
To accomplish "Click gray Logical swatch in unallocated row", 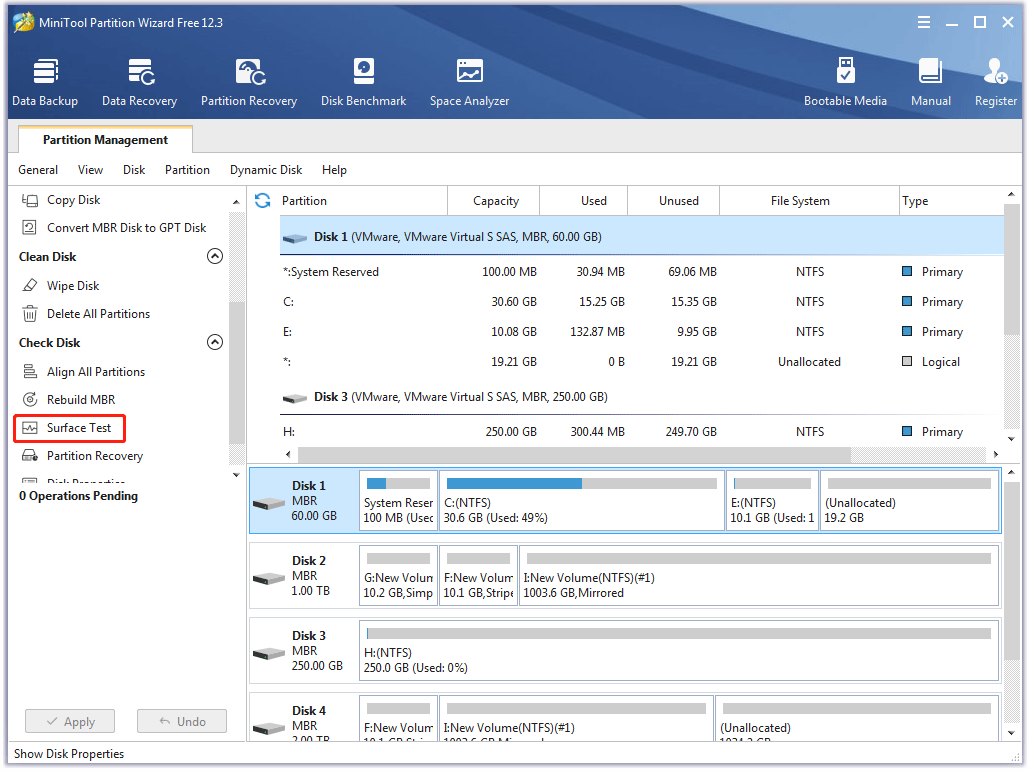I will point(907,361).
